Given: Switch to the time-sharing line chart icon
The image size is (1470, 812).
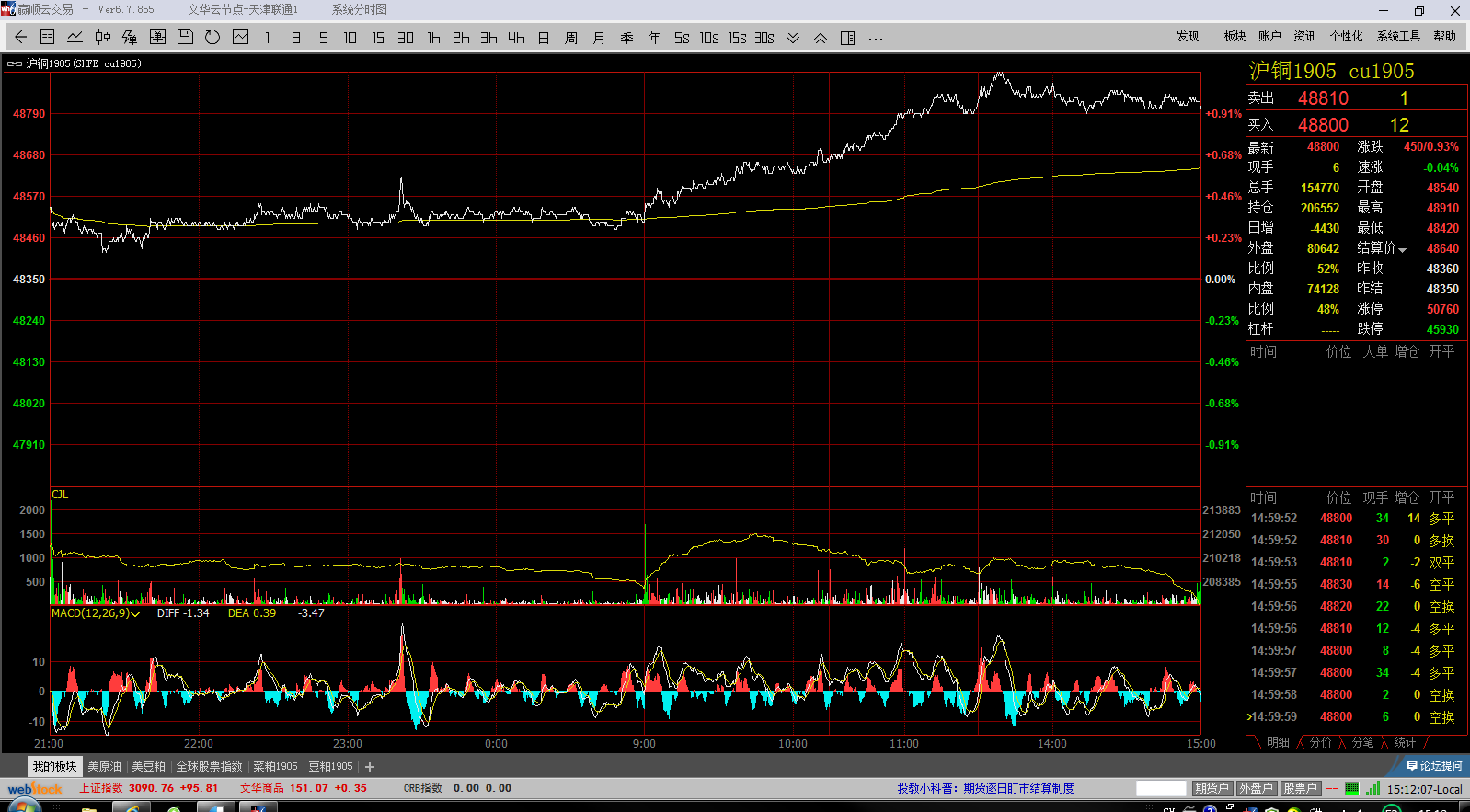Looking at the screenshot, I should point(75,38).
